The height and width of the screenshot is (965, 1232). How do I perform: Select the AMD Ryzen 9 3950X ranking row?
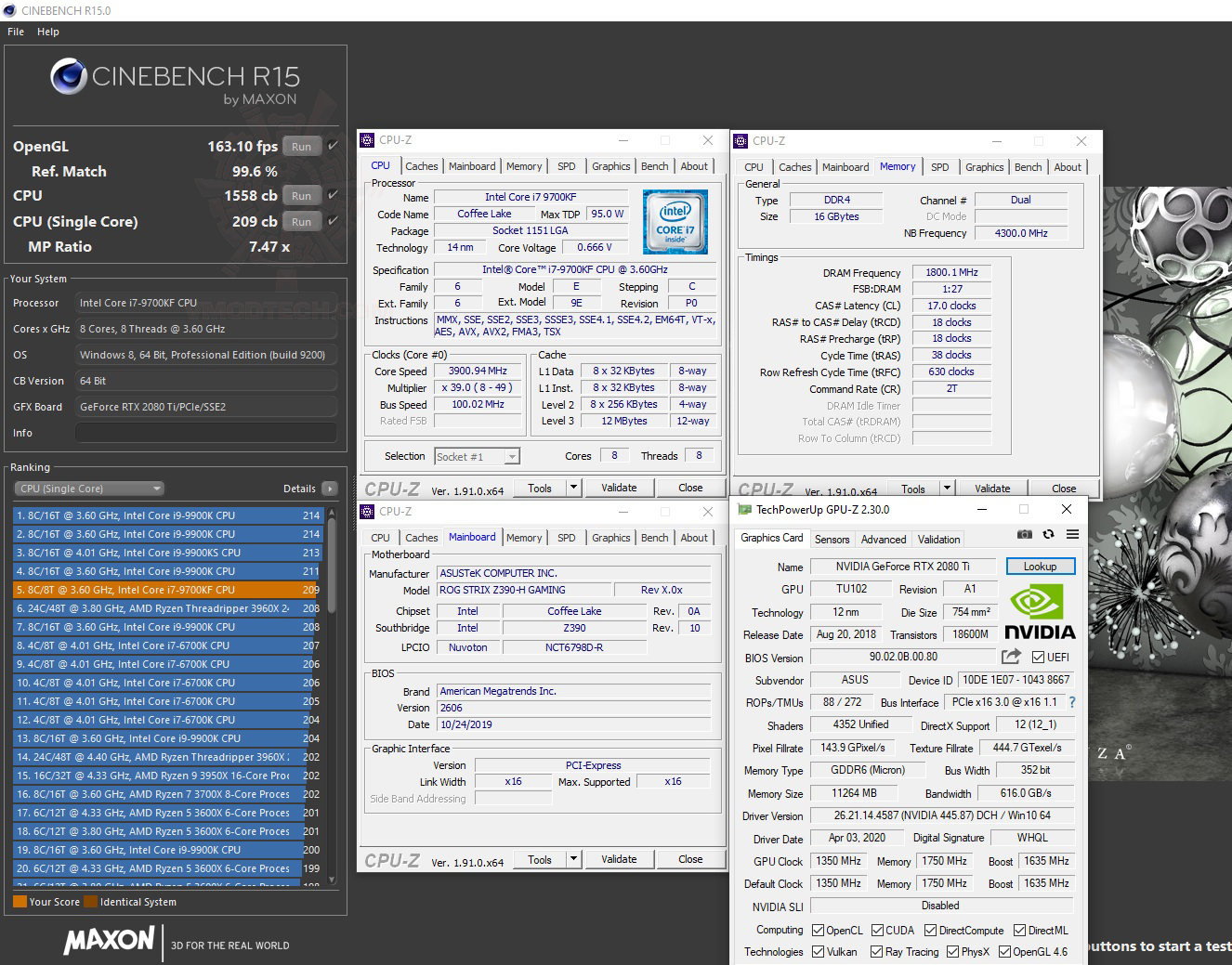167,776
